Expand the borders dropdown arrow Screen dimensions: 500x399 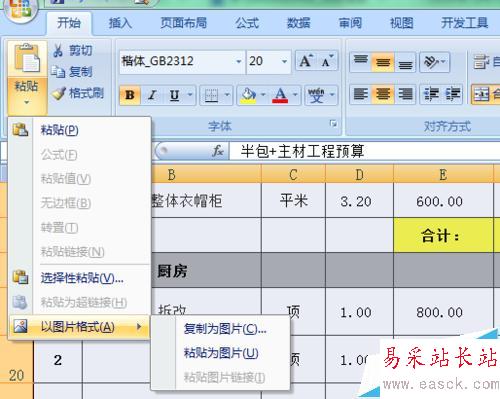[x=227, y=95]
